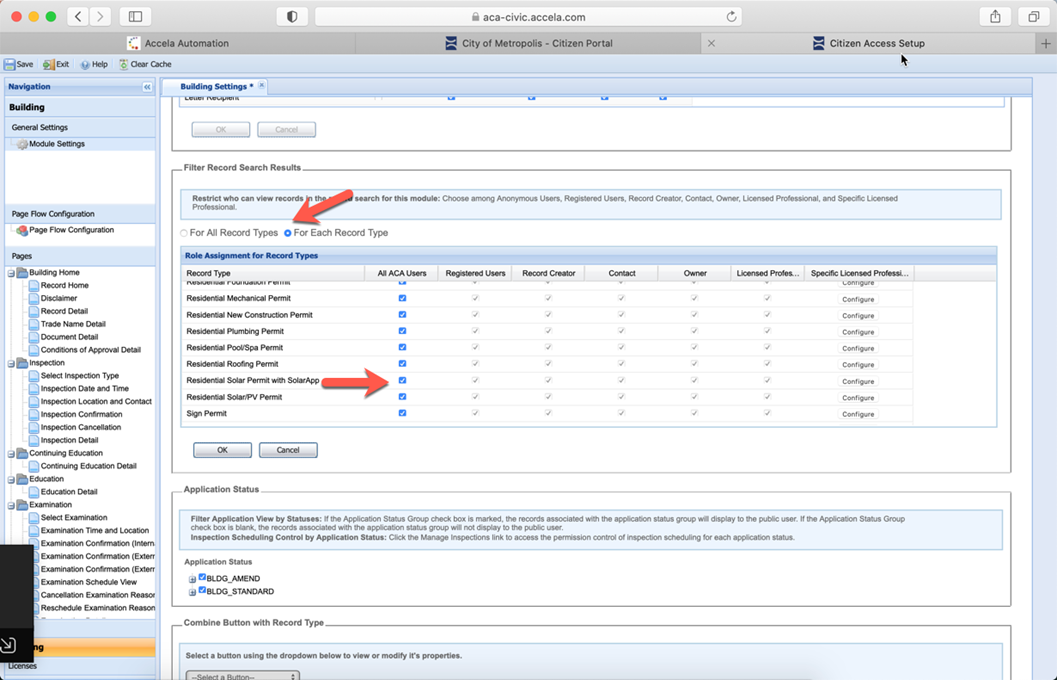This screenshot has width=1057, height=680.
Task: Toggle All ACA Users for Residential Roofing Permit
Action: pos(402,364)
